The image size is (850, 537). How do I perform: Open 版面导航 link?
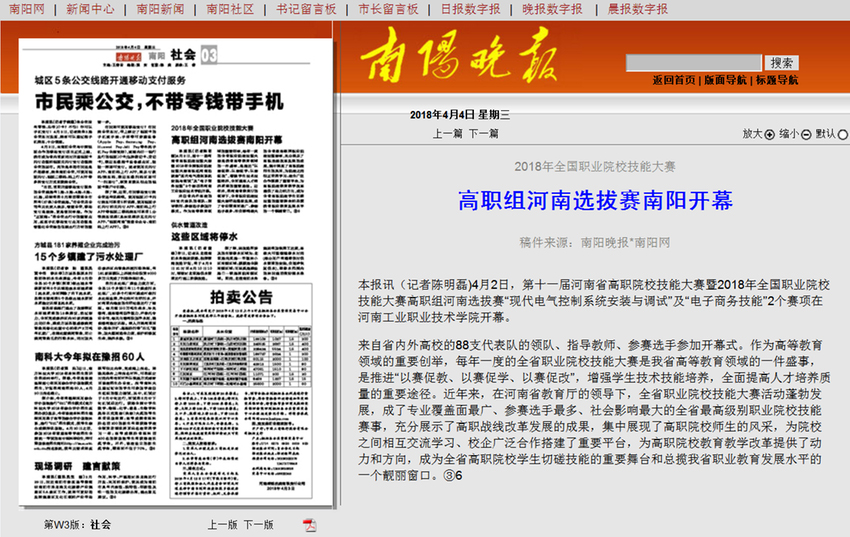(x=725, y=80)
